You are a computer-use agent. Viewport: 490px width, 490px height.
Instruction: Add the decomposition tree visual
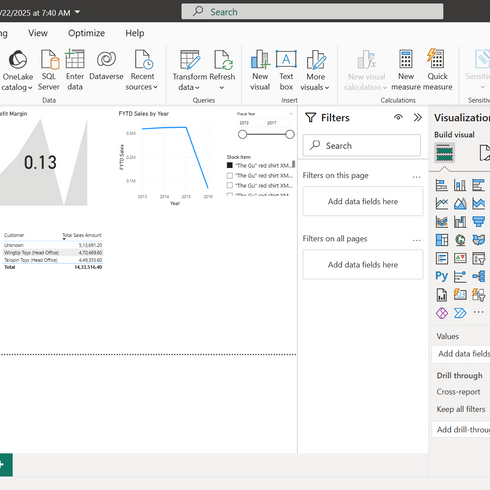478,276
